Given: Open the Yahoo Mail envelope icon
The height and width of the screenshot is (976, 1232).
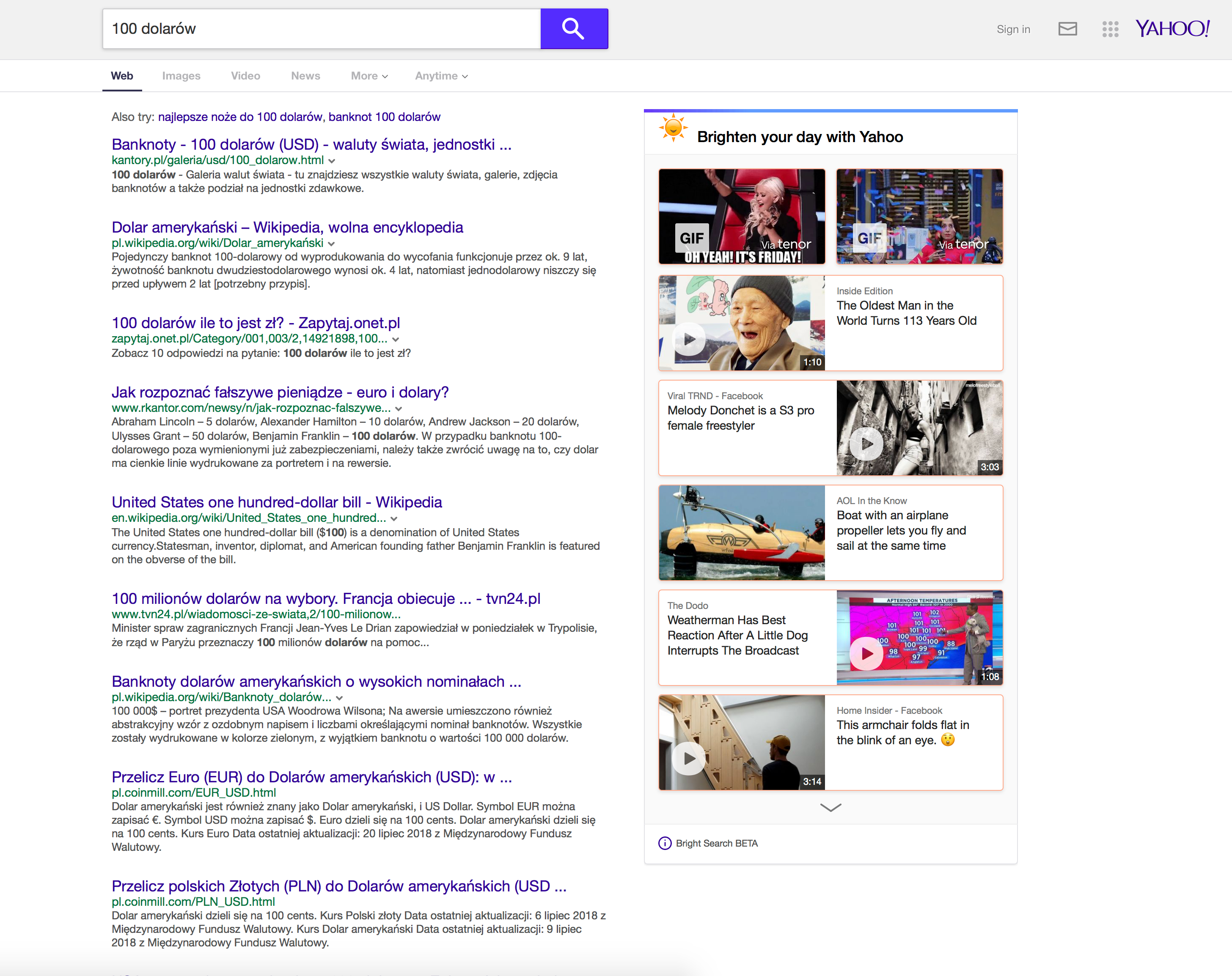Looking at the screenshot, I should [1067, 29].
